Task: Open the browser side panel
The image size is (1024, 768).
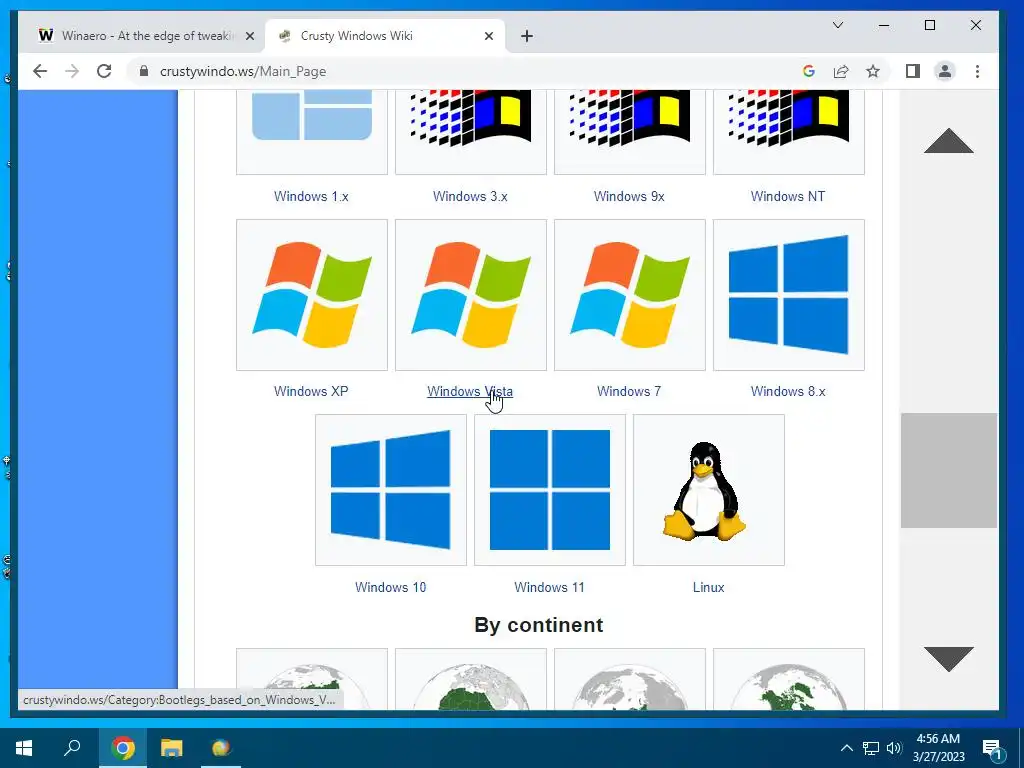Action: [913, 71]
